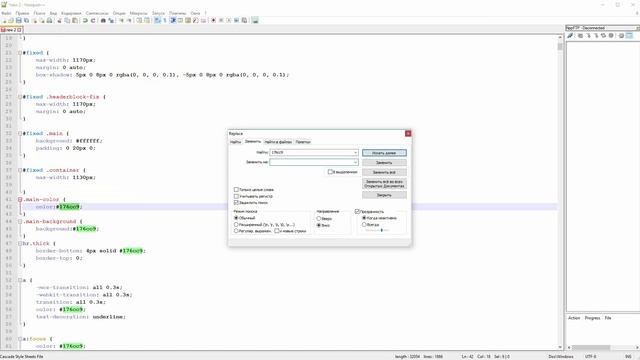Screen dimensions: 640x360
Task: Click the Zoom In toolbar icon
Action: point(121,20)
